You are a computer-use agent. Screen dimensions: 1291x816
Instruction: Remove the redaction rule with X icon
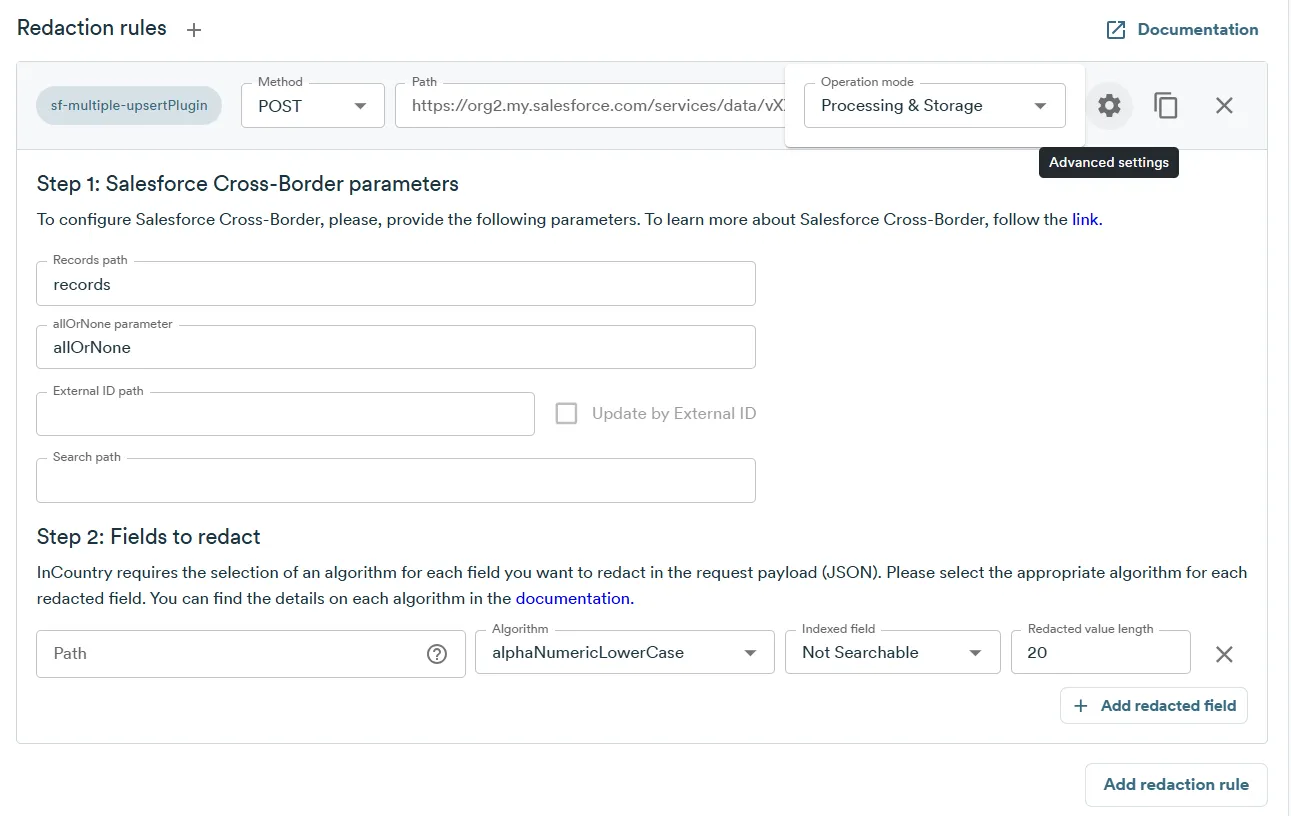[1224, 105]
